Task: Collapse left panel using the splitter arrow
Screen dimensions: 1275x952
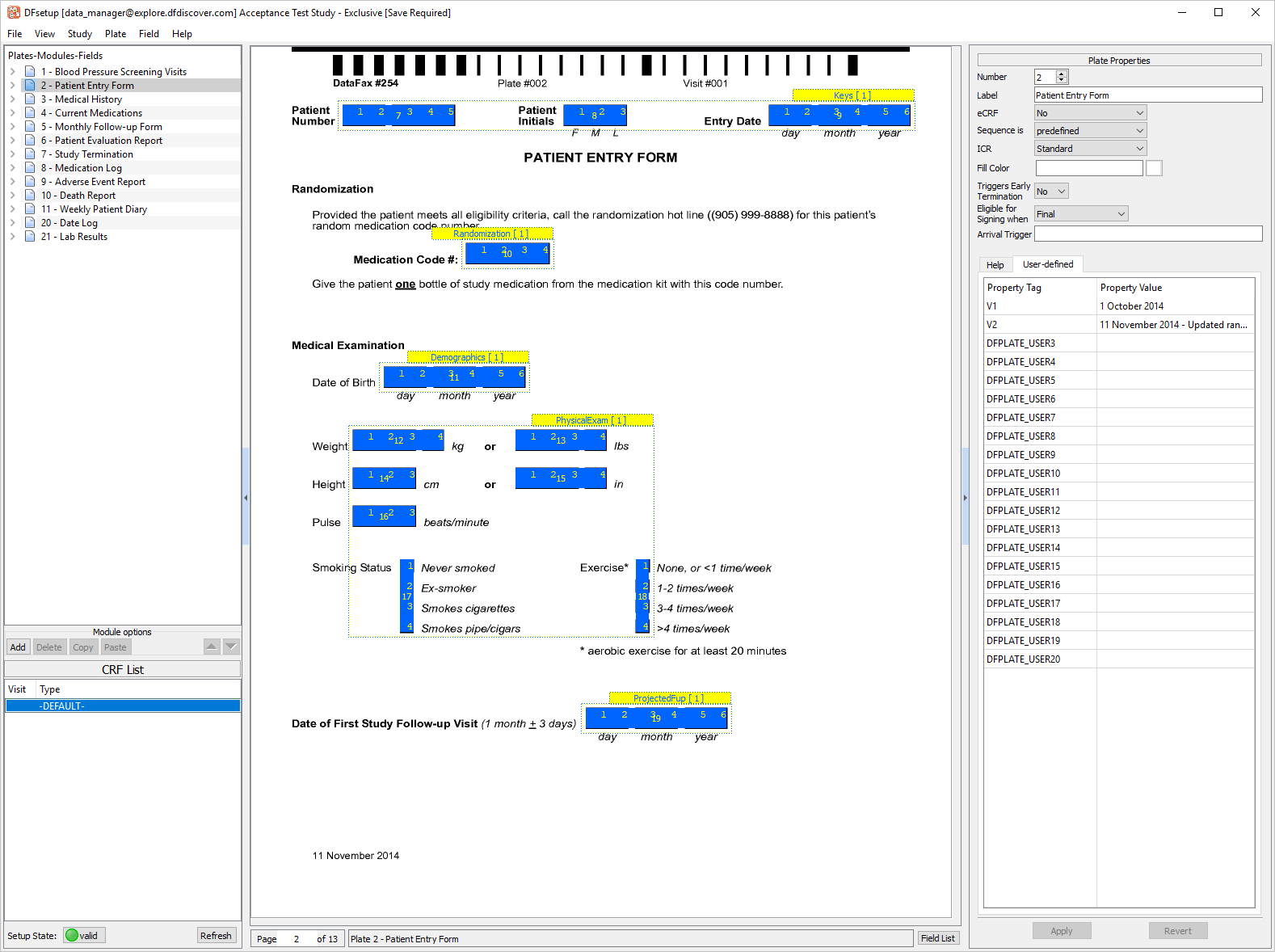Action: coord(246,498)
